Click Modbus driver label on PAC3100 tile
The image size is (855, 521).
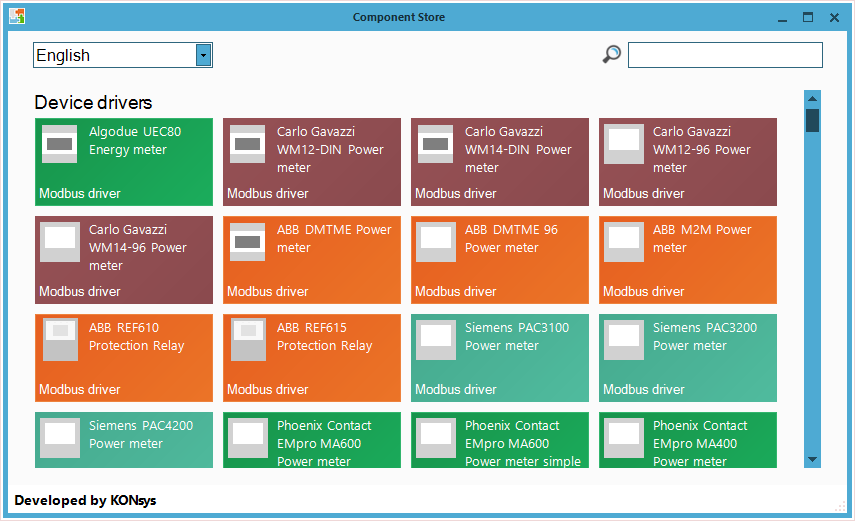[x=456, y=390]
